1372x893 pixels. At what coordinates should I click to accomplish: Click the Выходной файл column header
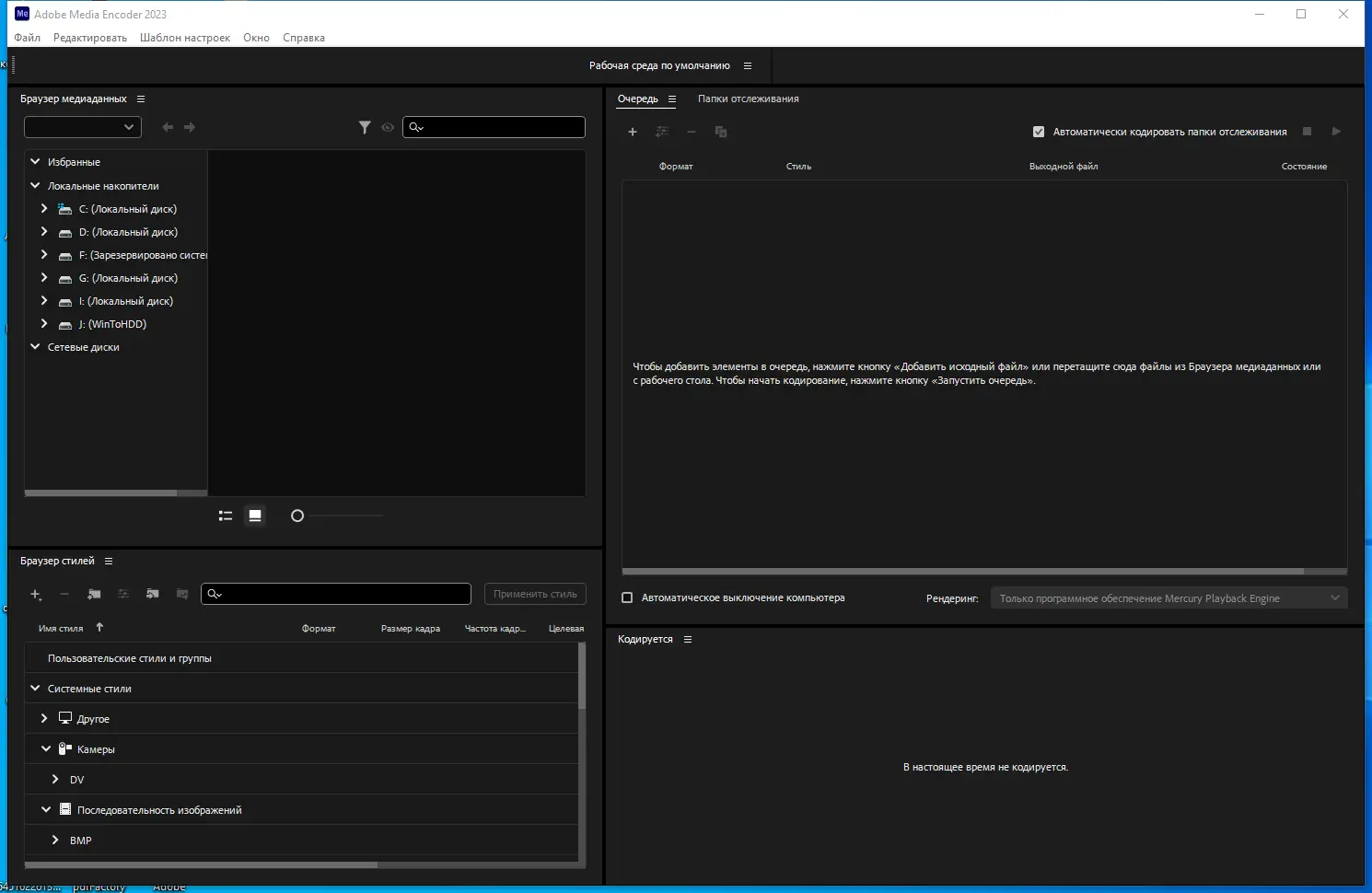coord(1064,167)
